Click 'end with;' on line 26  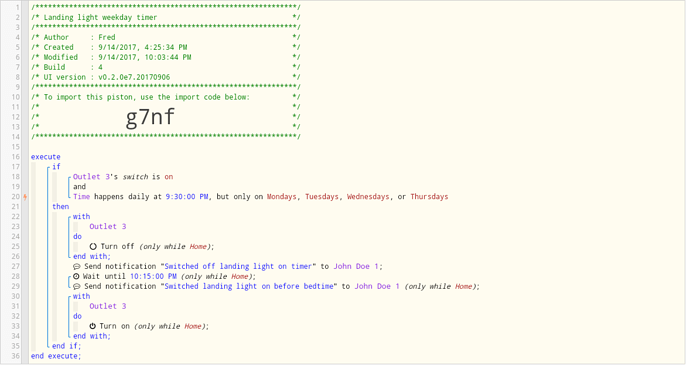point(92,256)
